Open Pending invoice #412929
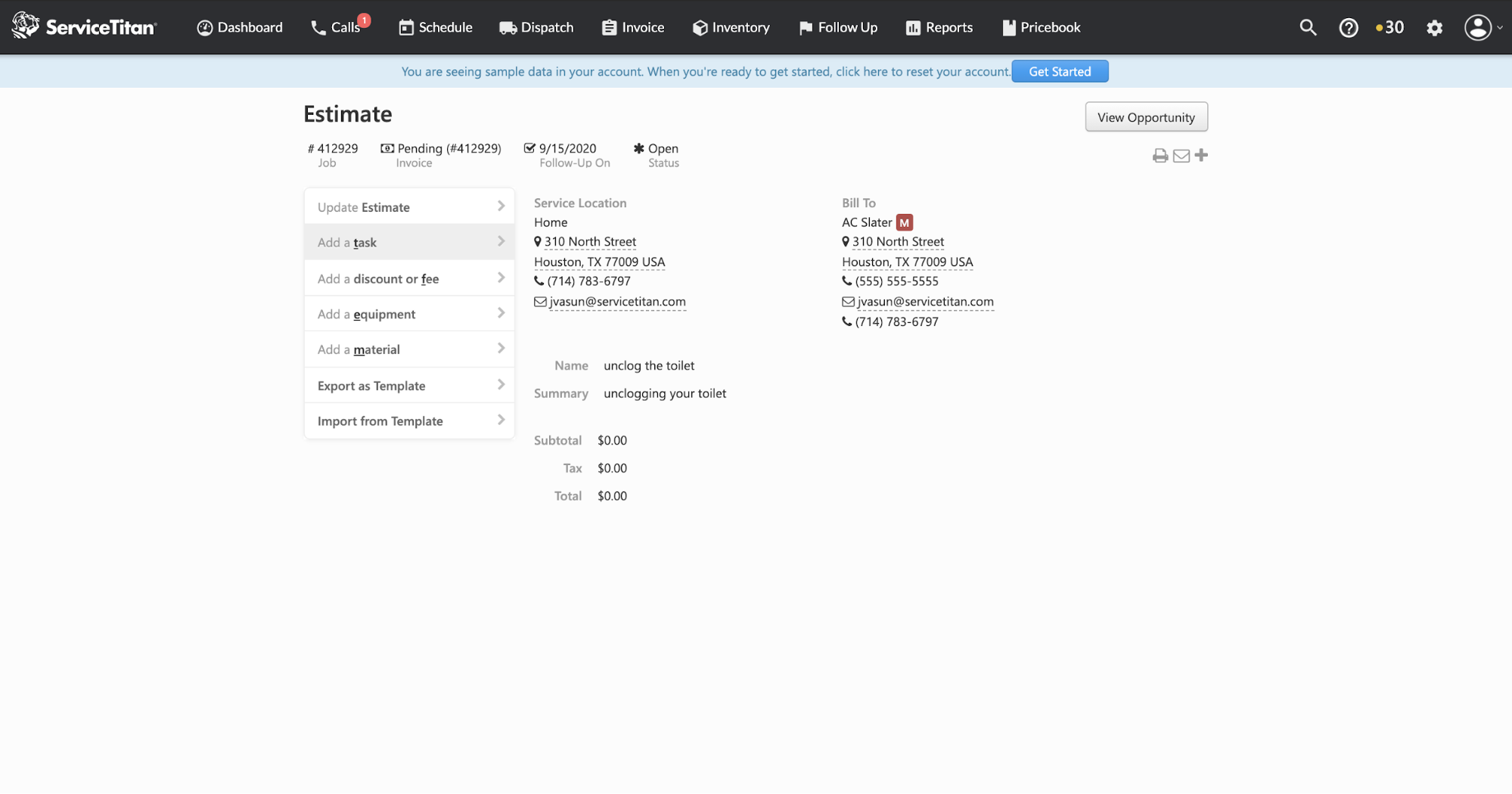This screenshot has width=1512, height=794. [x=441, y=148]
